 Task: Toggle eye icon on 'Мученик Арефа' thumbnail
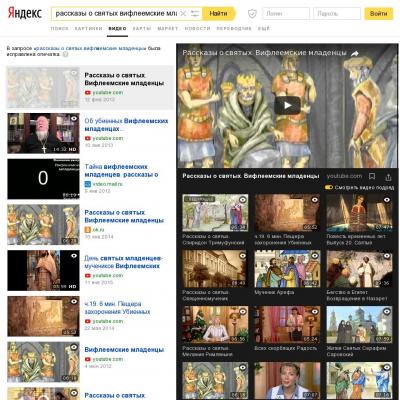point(315,256)
